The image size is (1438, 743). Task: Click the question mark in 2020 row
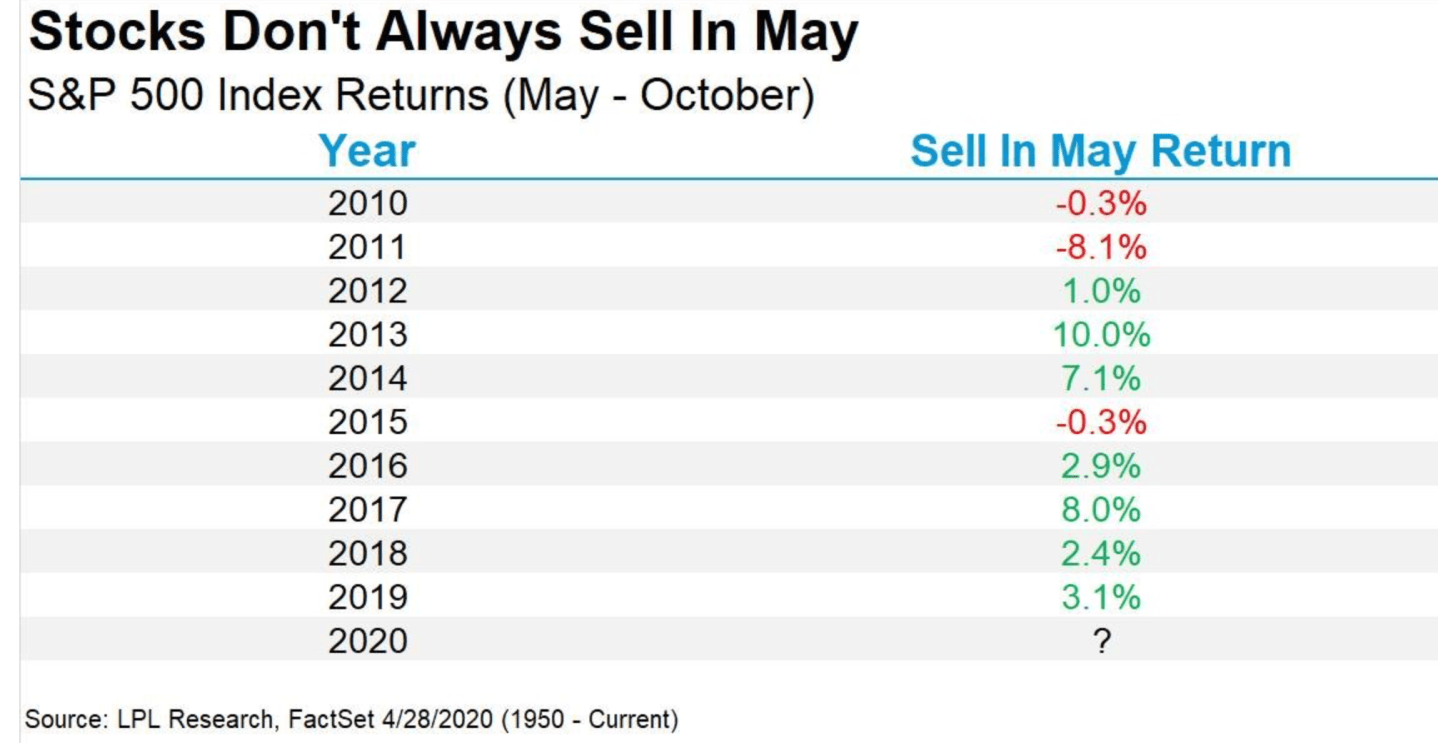coord(1101,641)
